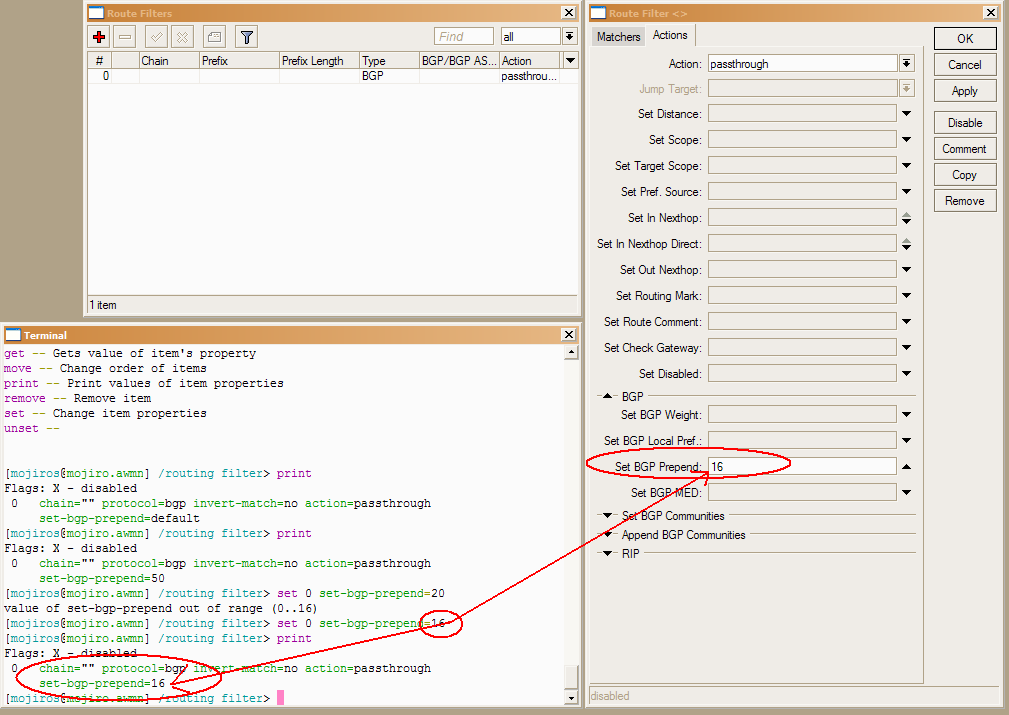This screenshot has height=715, width=1009.
Task: Click the comment note icon in toolbar
Action: click(x=214, y=37)
